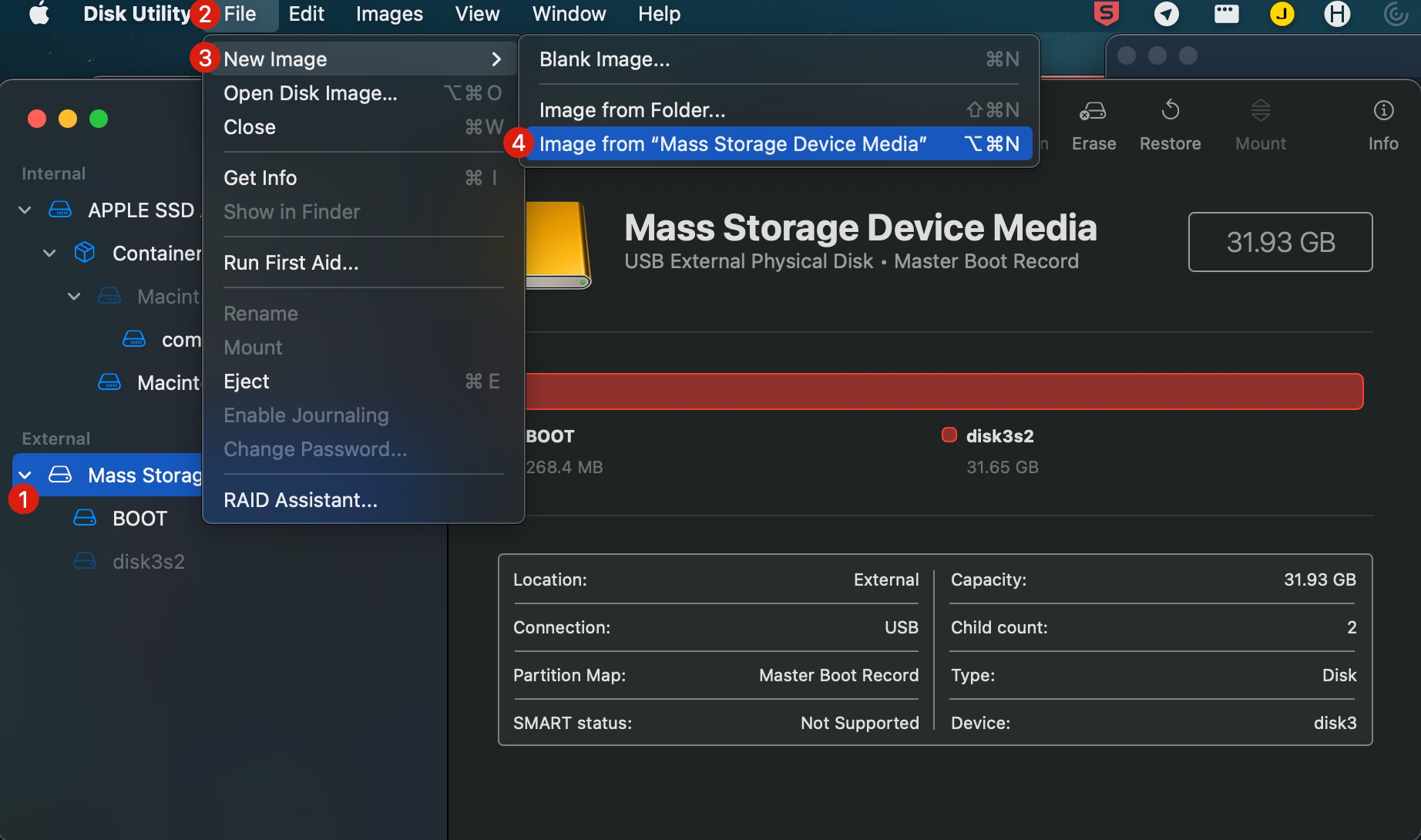Click the 31.65 GB size value
This screenshot has width=1421, height=840.
[1003, 467]
